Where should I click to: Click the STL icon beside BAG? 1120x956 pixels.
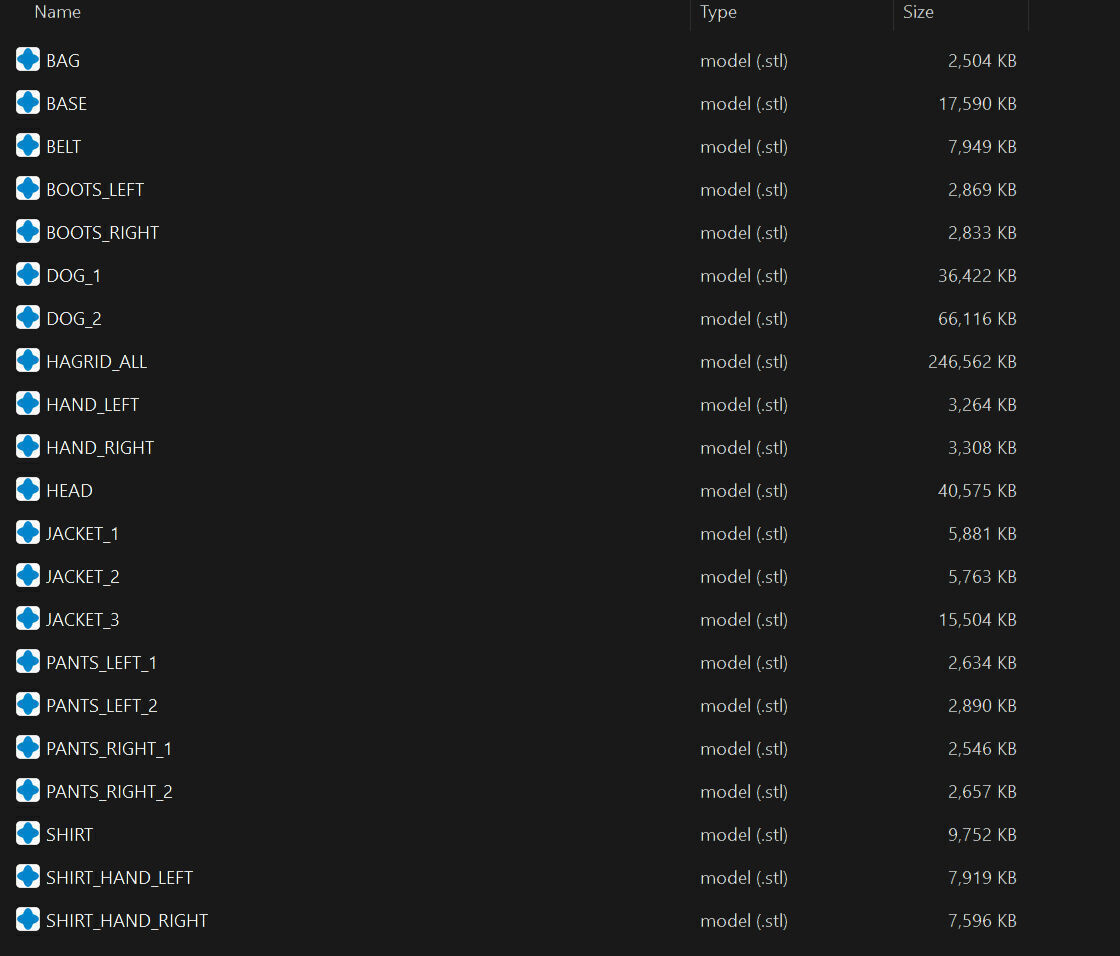28,60
